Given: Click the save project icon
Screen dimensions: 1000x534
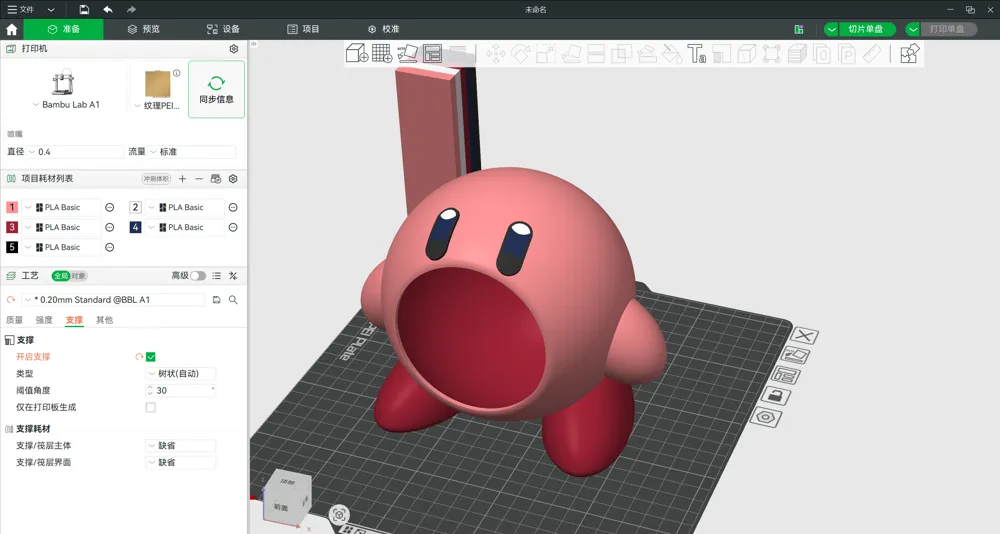Looking at the screenshot, I should 84,10.
